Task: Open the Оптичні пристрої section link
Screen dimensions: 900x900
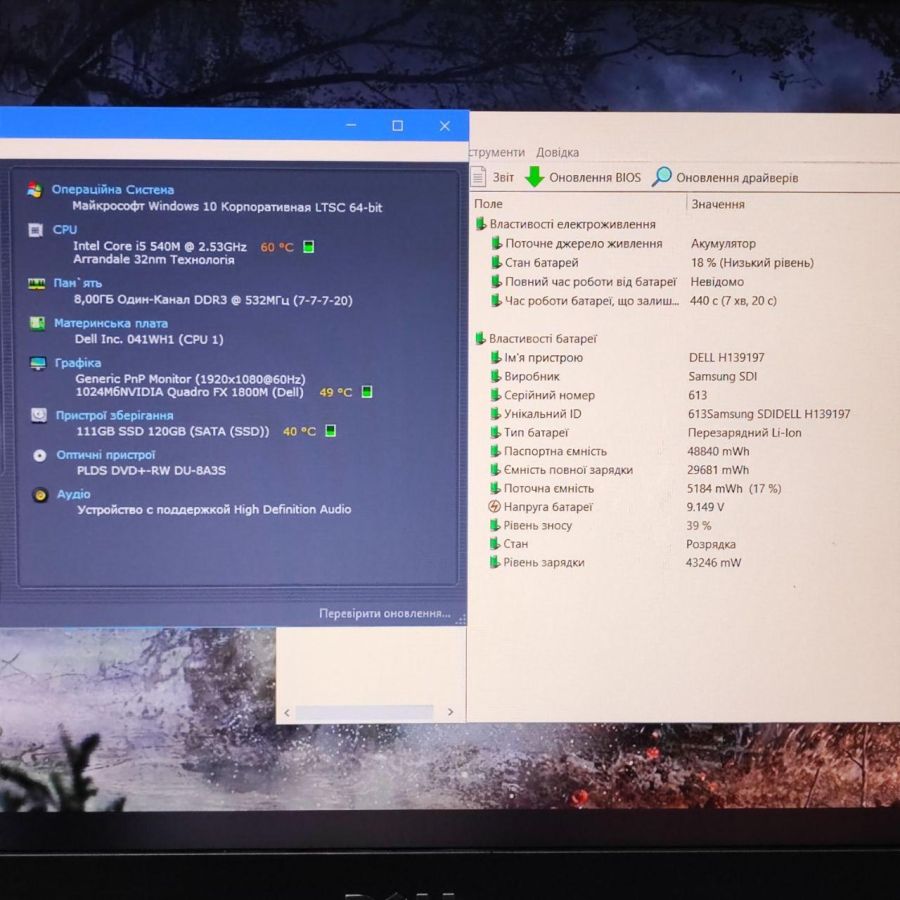Action: click(x=106, y=455)
